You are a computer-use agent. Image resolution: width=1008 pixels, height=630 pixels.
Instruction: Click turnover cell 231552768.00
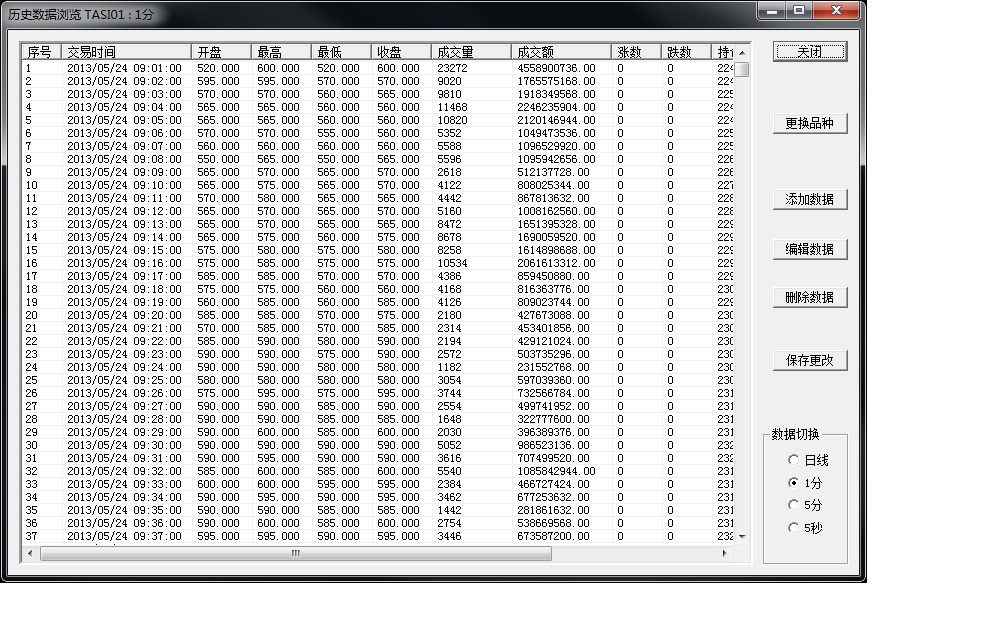coord(554,367)
